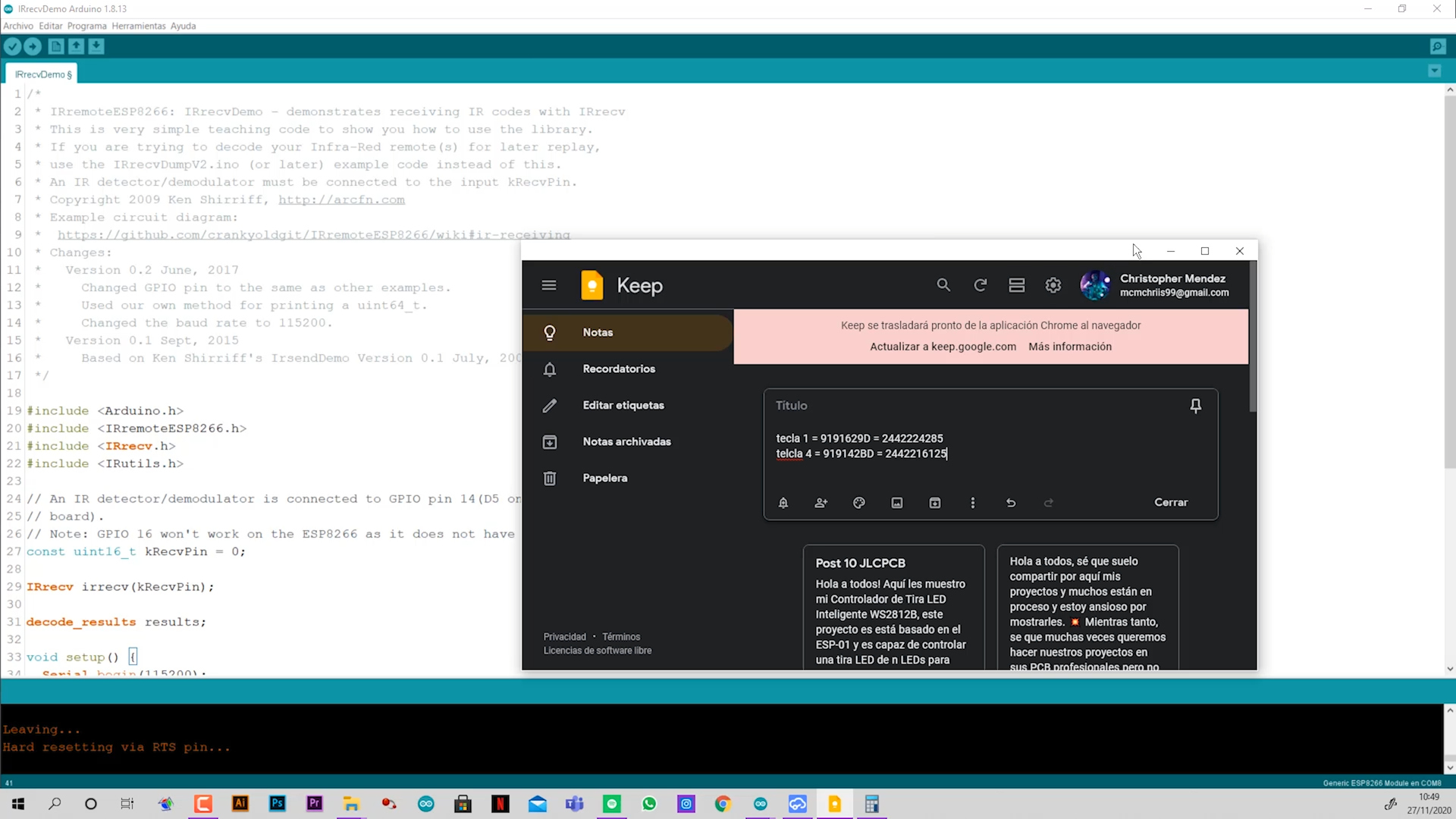Search notes with Keep search icon
Screen dimensions: 1456x819
(943, 285)
